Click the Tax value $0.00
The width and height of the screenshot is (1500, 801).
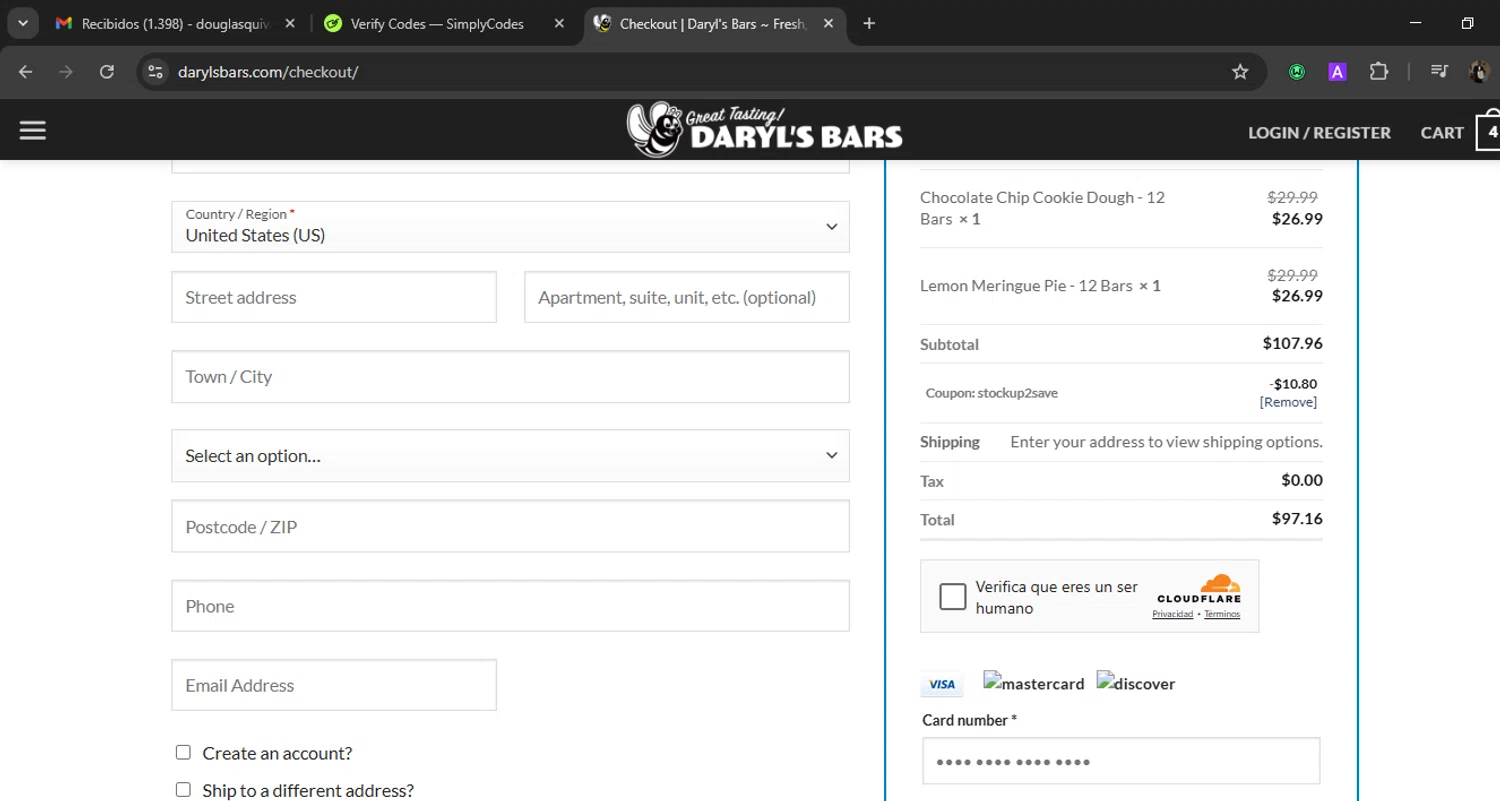coord(1302,480)
